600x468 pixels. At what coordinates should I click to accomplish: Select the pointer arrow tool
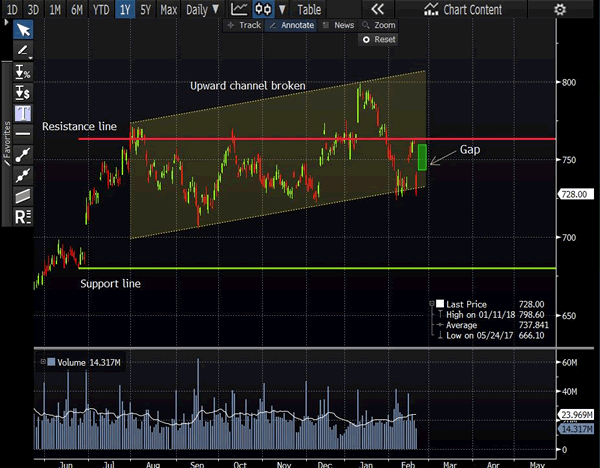pyautogui.click(x=23, y=30)
